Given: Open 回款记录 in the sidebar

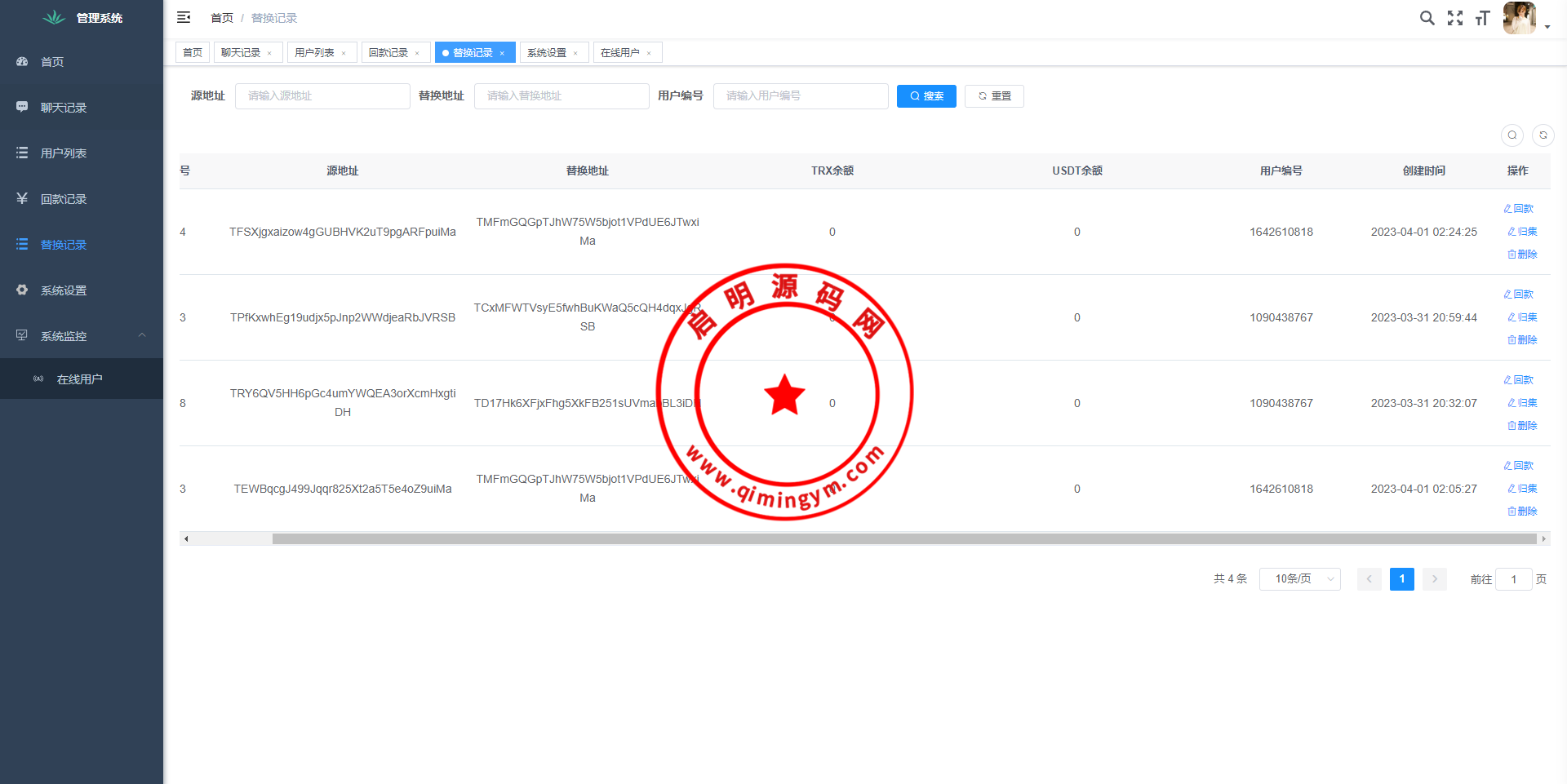Looking at the screenshot, I should 64,199.
